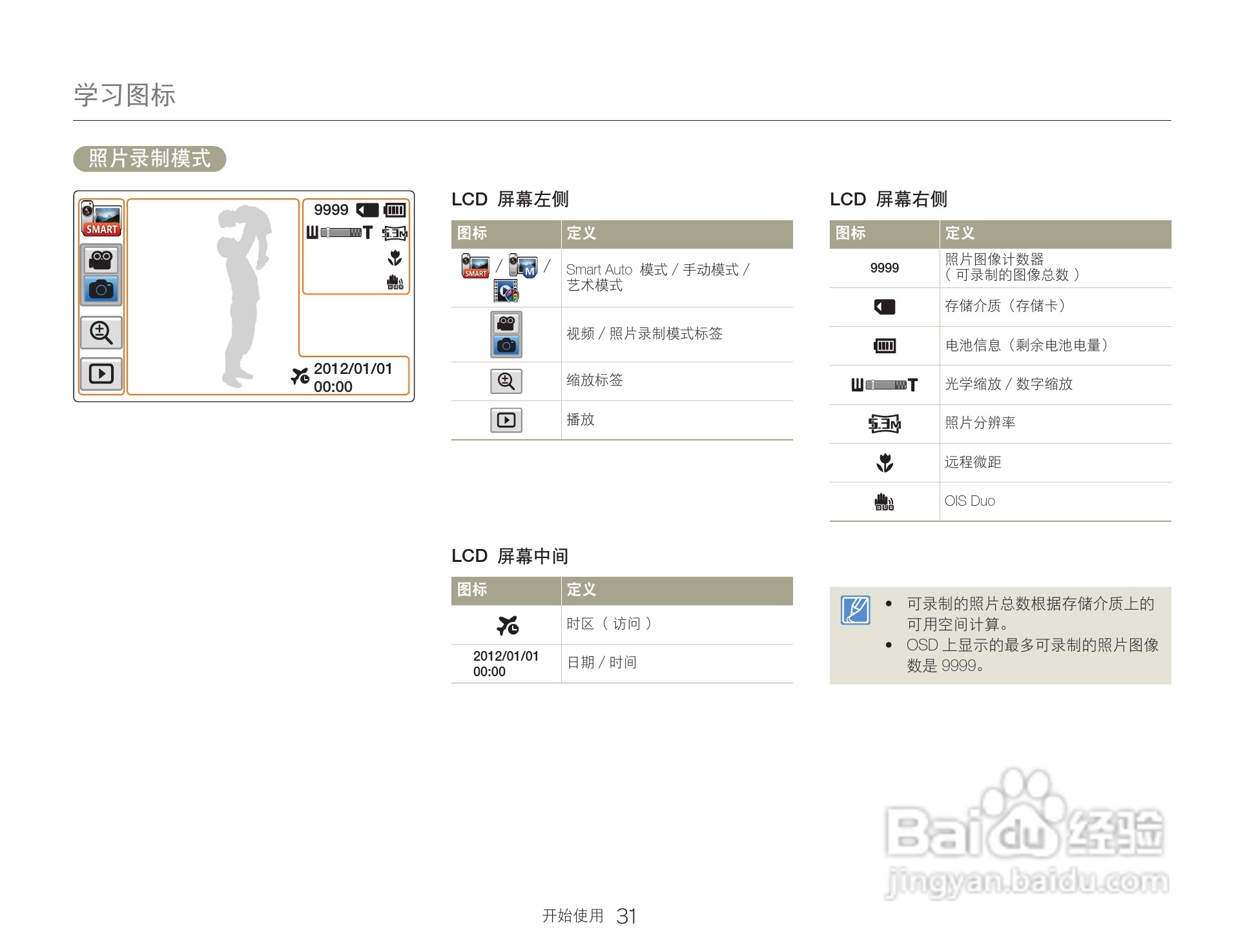Click the 2012/01/01 date text on LCD
Image resolution: width=1245 pixels, height=952 pixels.
tap(353, 369)
